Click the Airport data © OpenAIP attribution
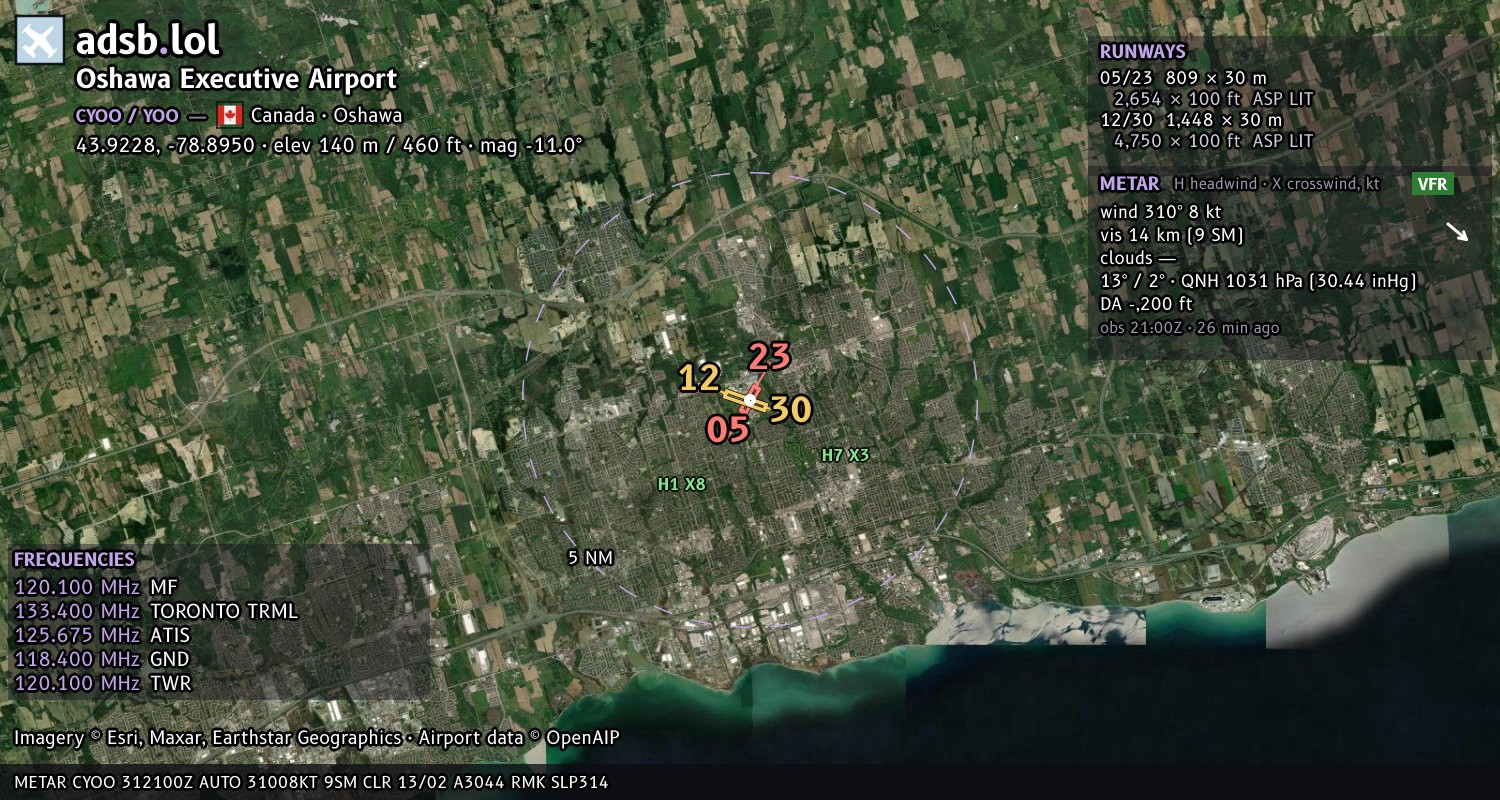This screenshot has width=1500, height=800. (519, 738)
